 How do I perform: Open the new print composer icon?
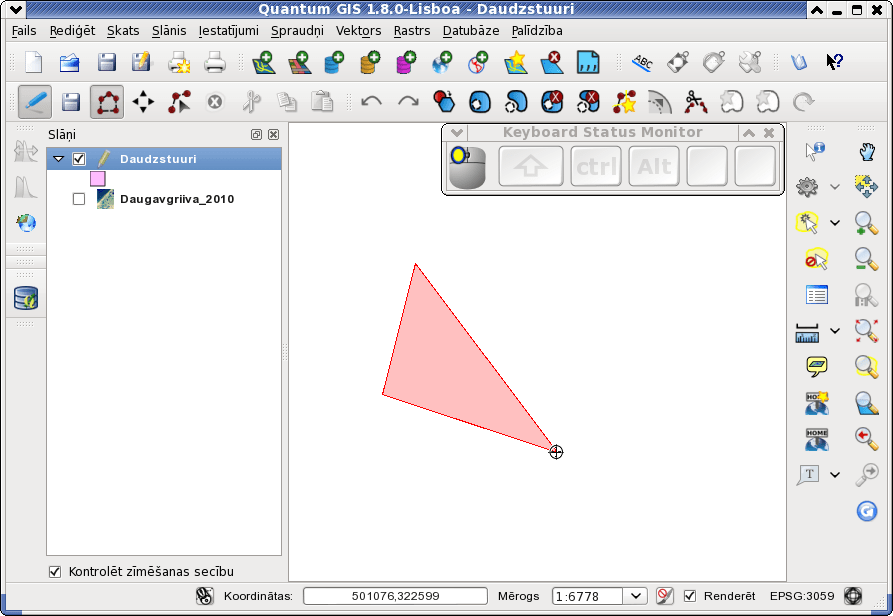tap(179, 62)
